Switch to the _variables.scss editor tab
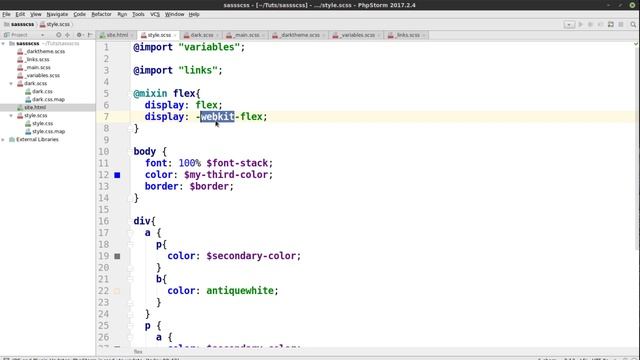 357,35
